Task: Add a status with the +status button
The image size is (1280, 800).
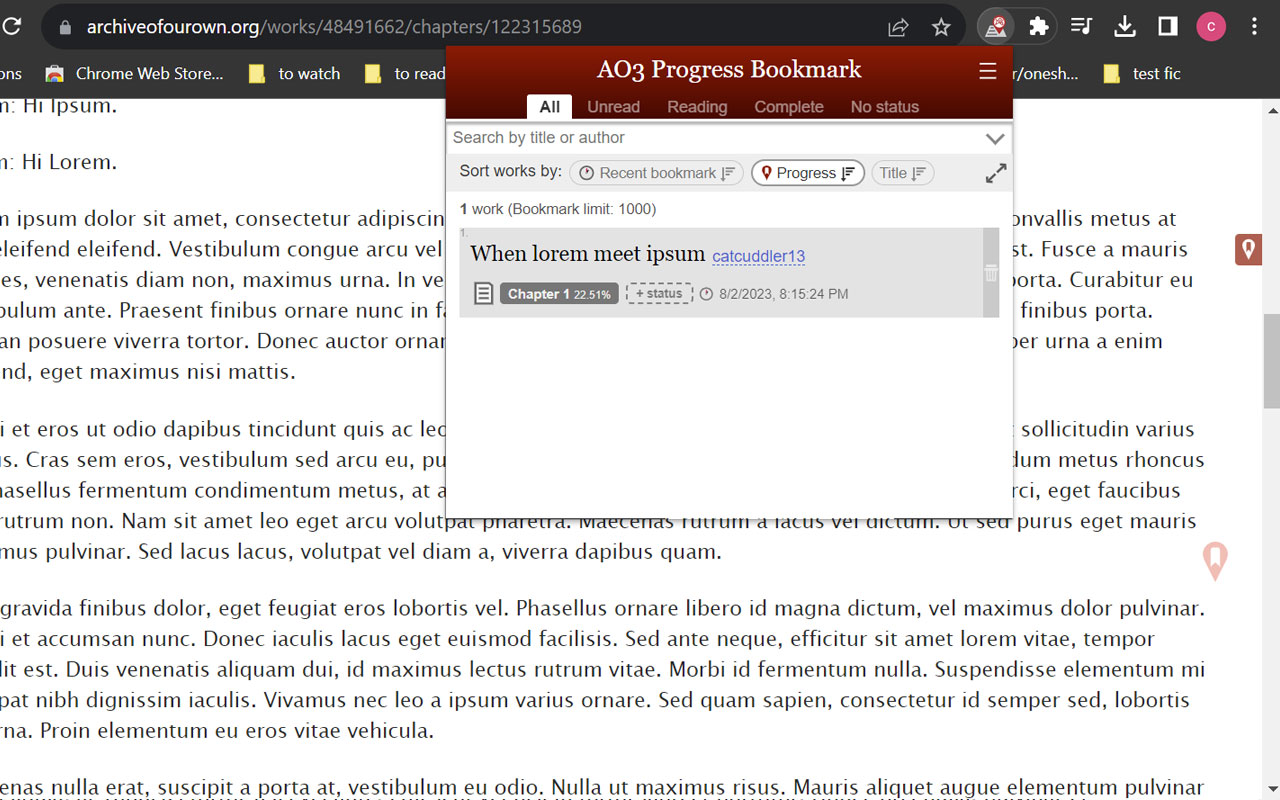Action: click(x=659, y=293)
